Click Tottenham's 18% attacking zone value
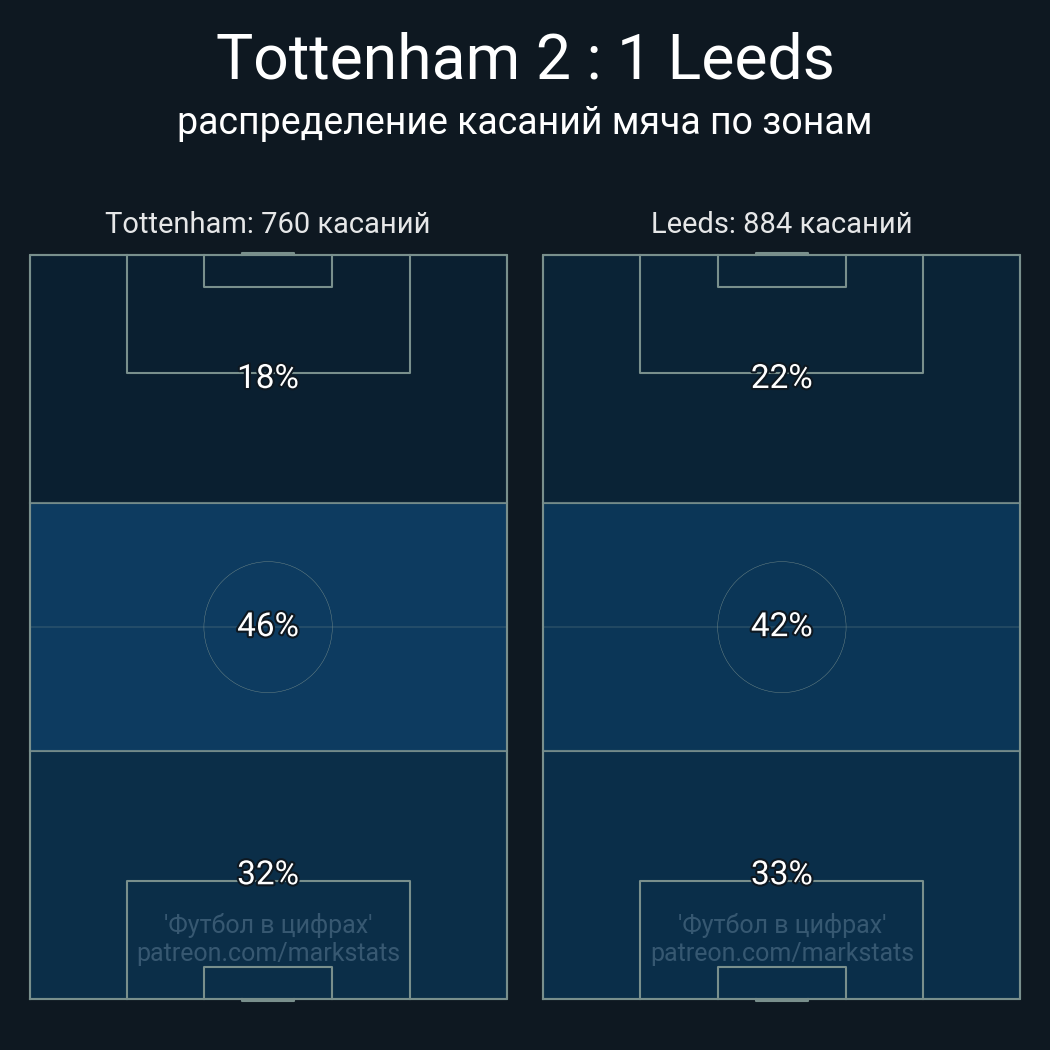 point(268,377)
